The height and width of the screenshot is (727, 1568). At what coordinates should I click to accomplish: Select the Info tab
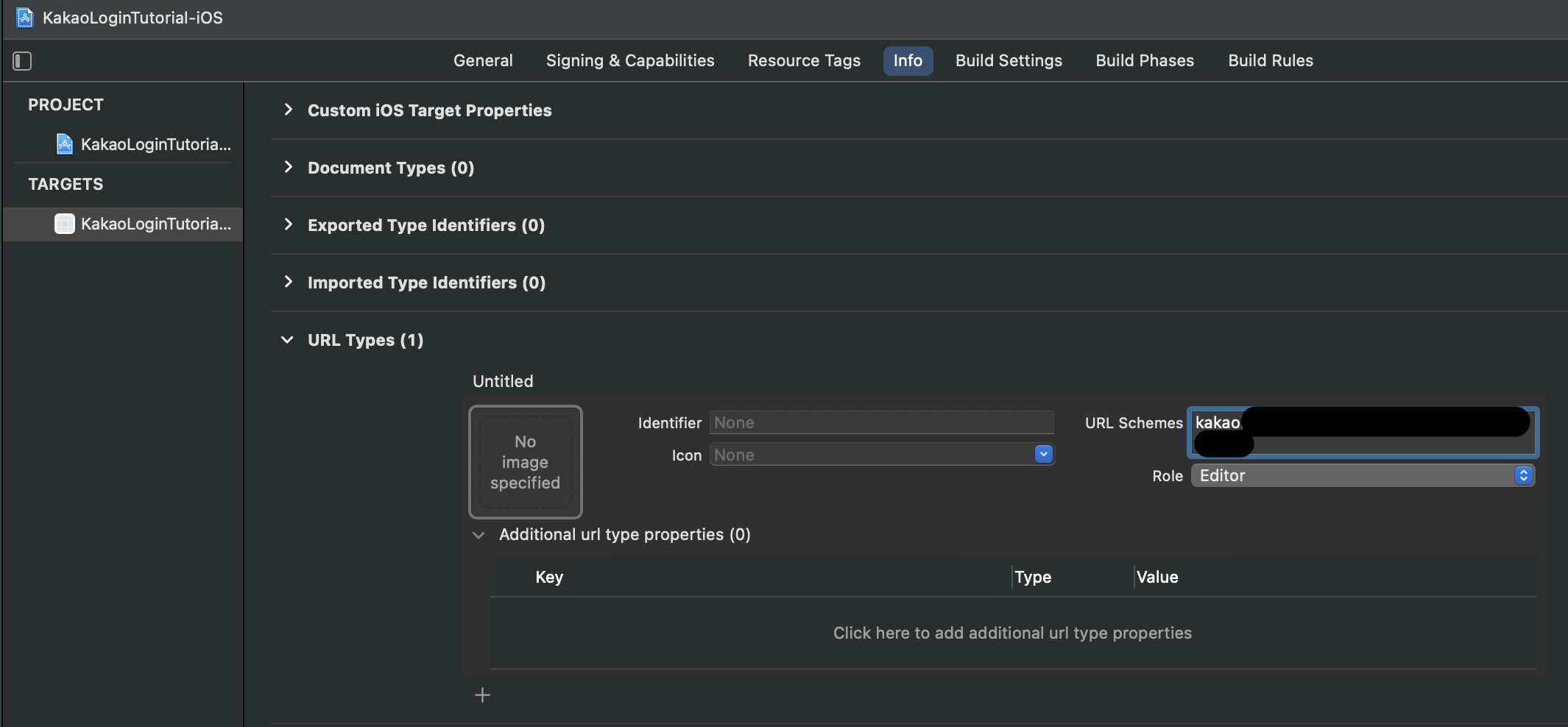pyautogui.click(x=908, y=61)
